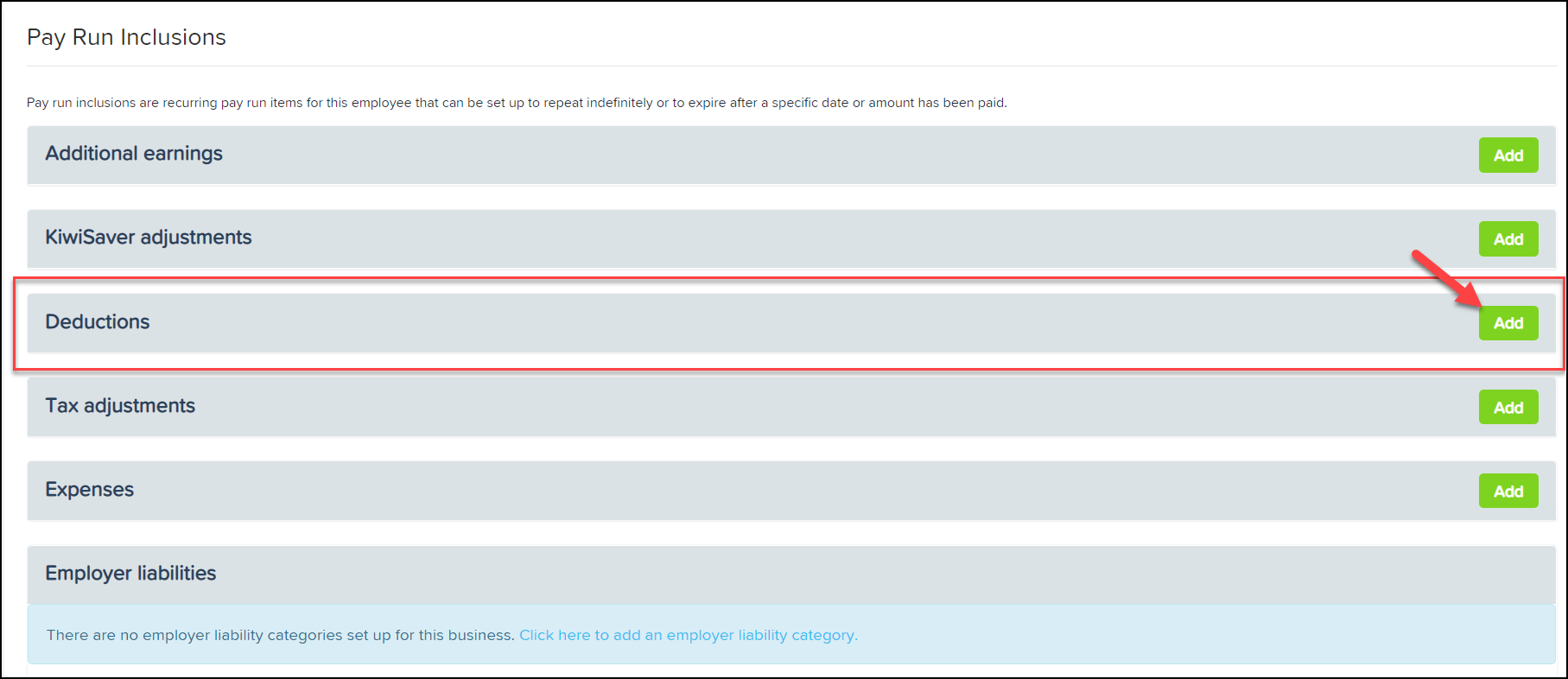This screenshot has height=679, width=1568.
Task: Click the empty right side of the blue notice box
Action: click(x=1209, y=635)
